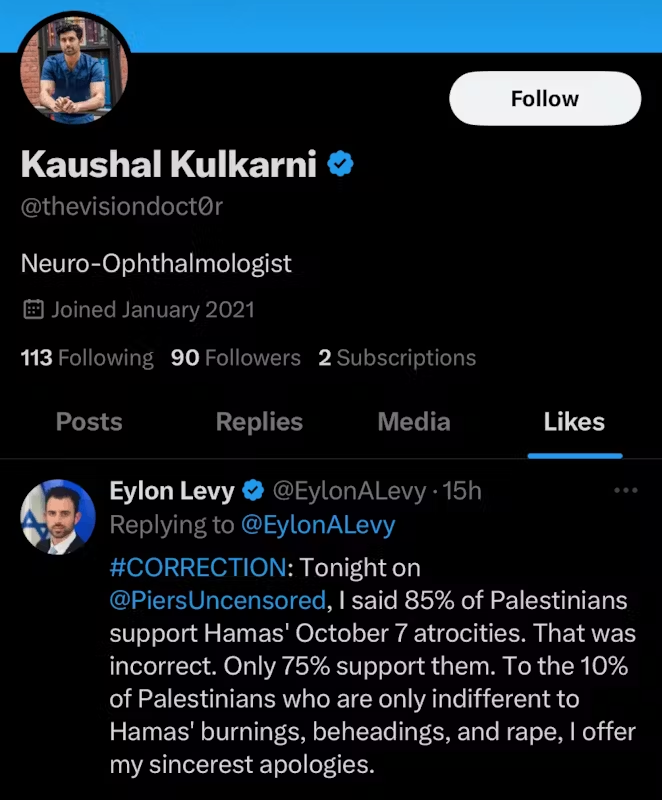Open the 113 Following list
662x800 pixels.
[x=86, y=357]
